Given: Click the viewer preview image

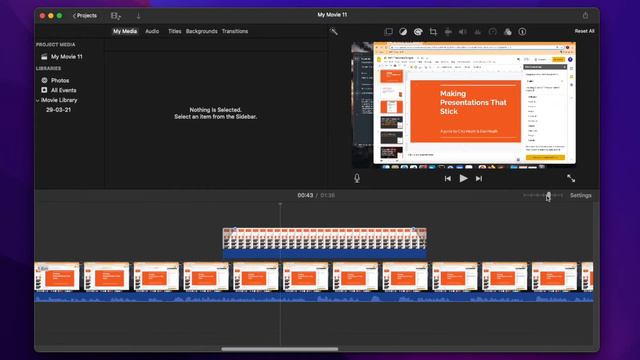Looking at the screenshot, I should [x=464, y=104].
